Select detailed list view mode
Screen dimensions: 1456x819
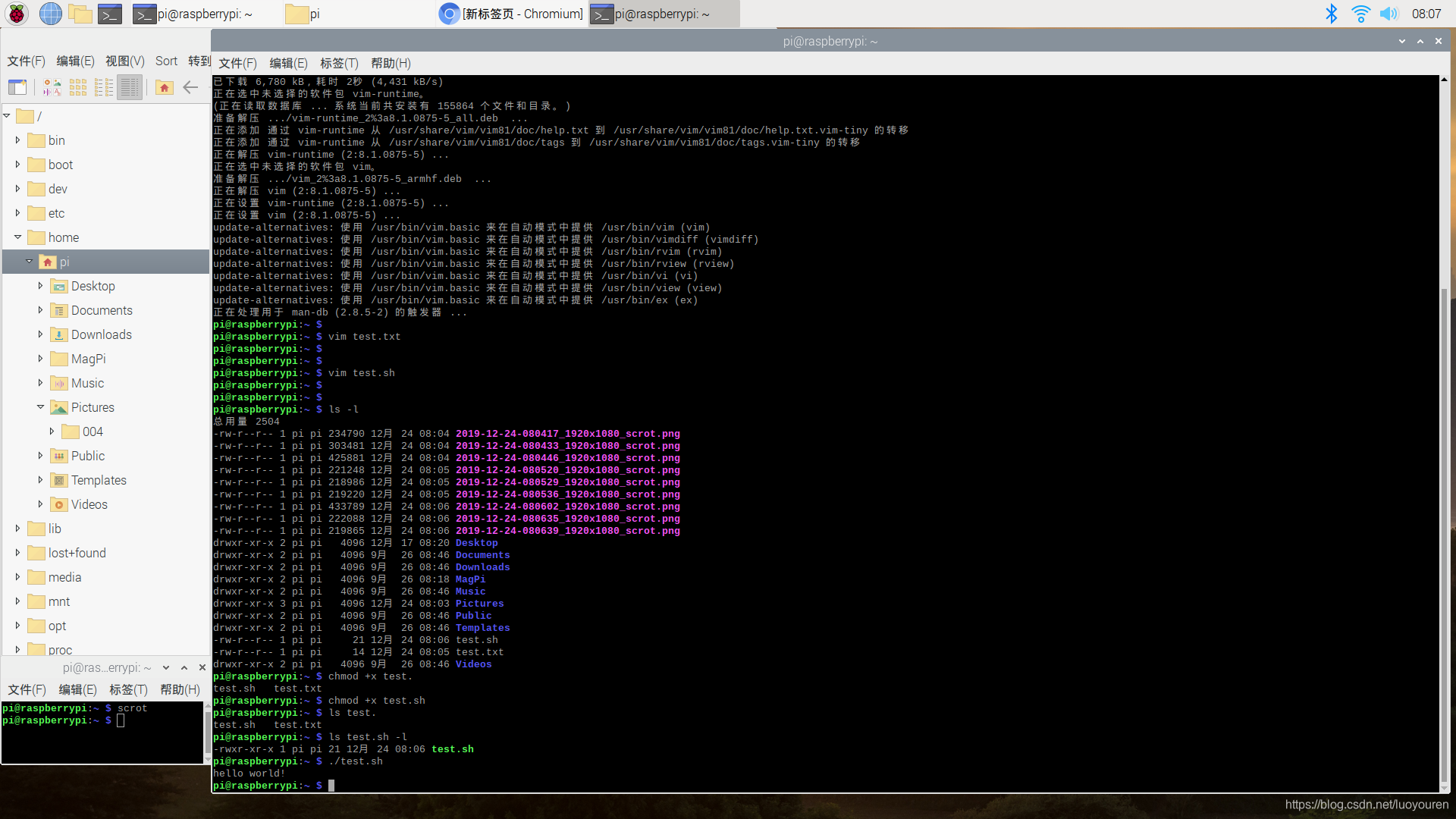130,88
